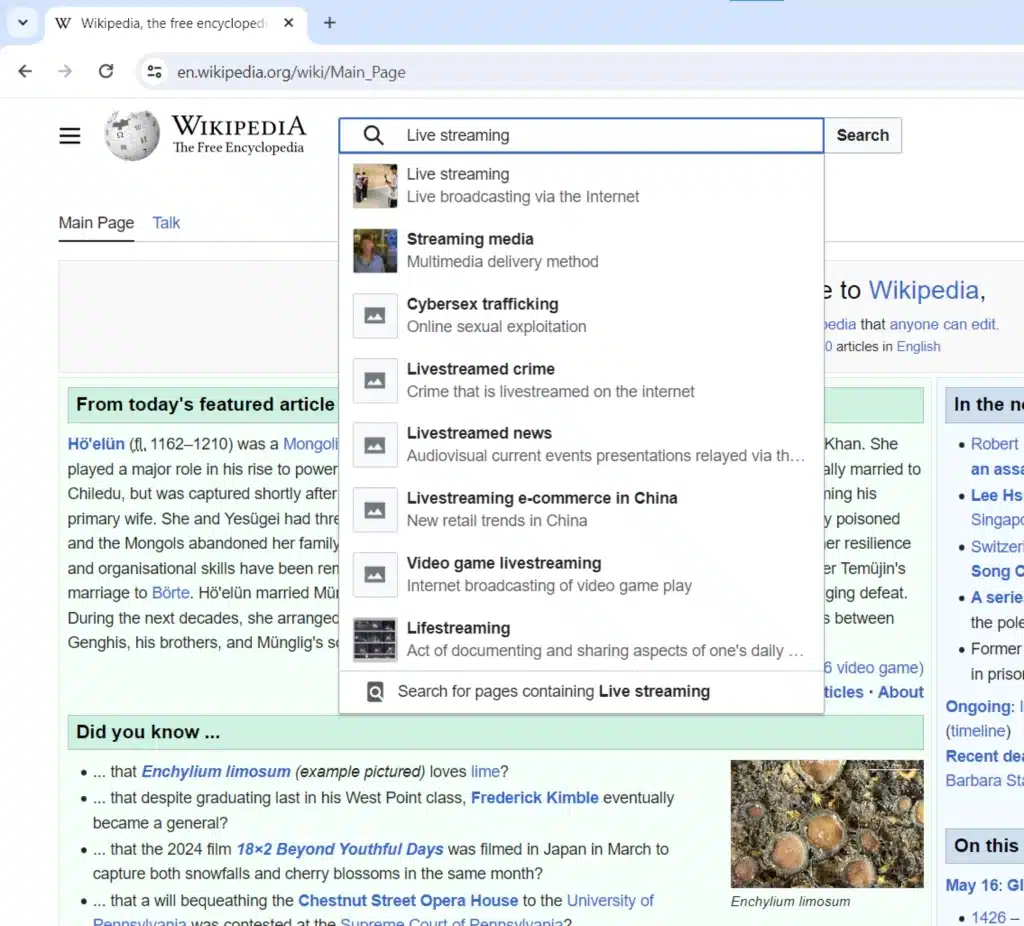
Task: Open the Börte link
Action: pyautogui.click(x=170, y=593)
